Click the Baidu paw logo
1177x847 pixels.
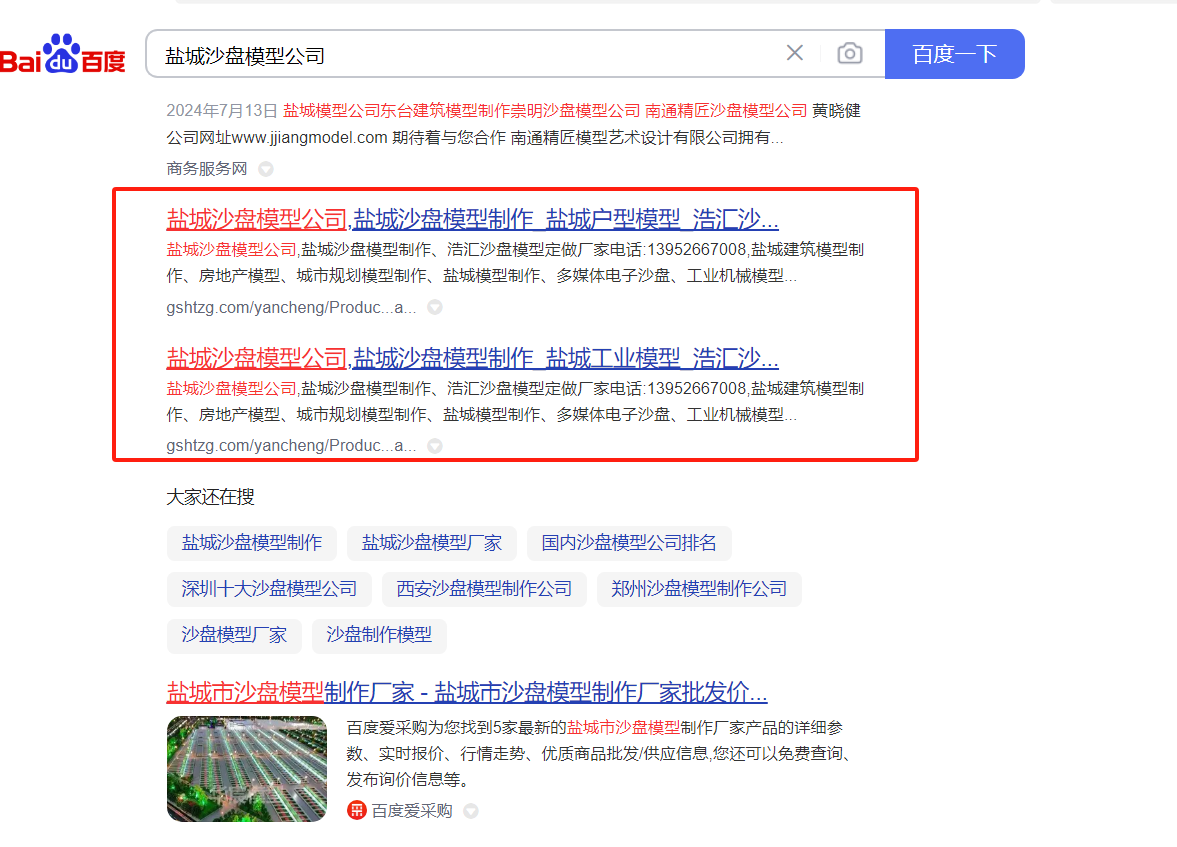coord(62,55)
